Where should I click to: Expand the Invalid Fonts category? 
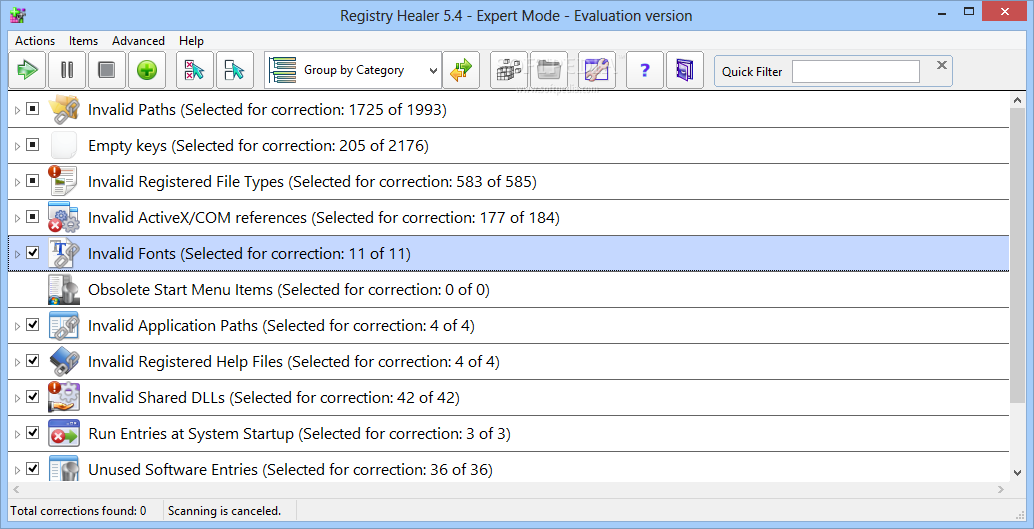(x=17, y=255)
